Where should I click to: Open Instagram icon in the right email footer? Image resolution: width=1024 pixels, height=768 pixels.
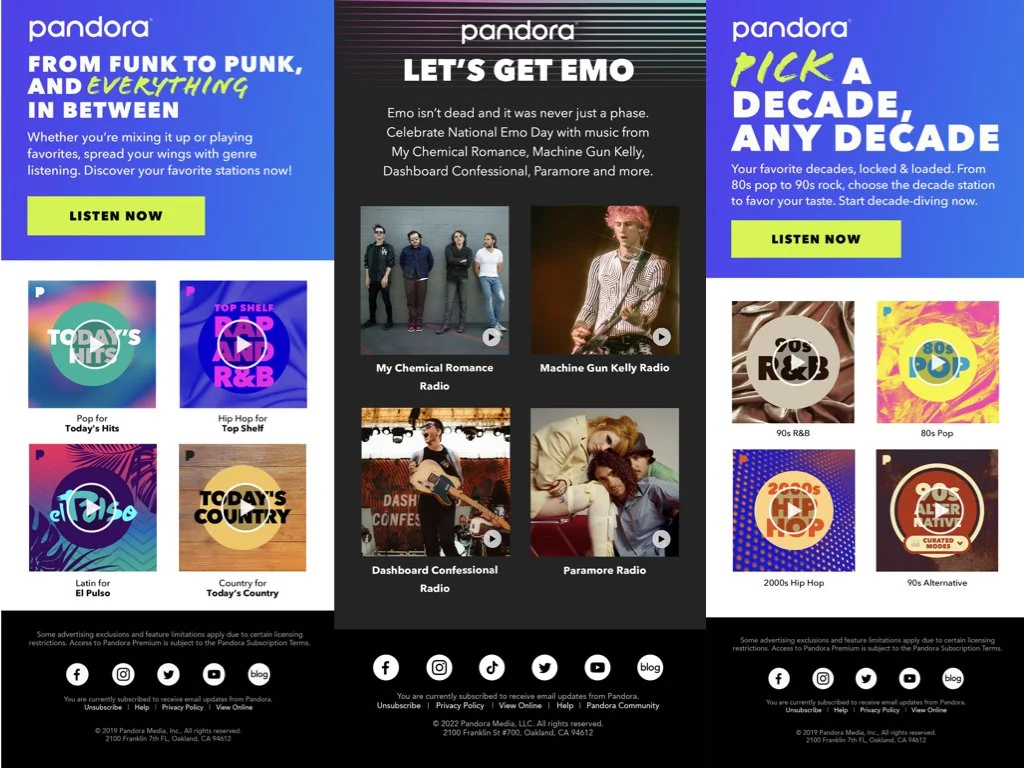click(x=823, y=679)
